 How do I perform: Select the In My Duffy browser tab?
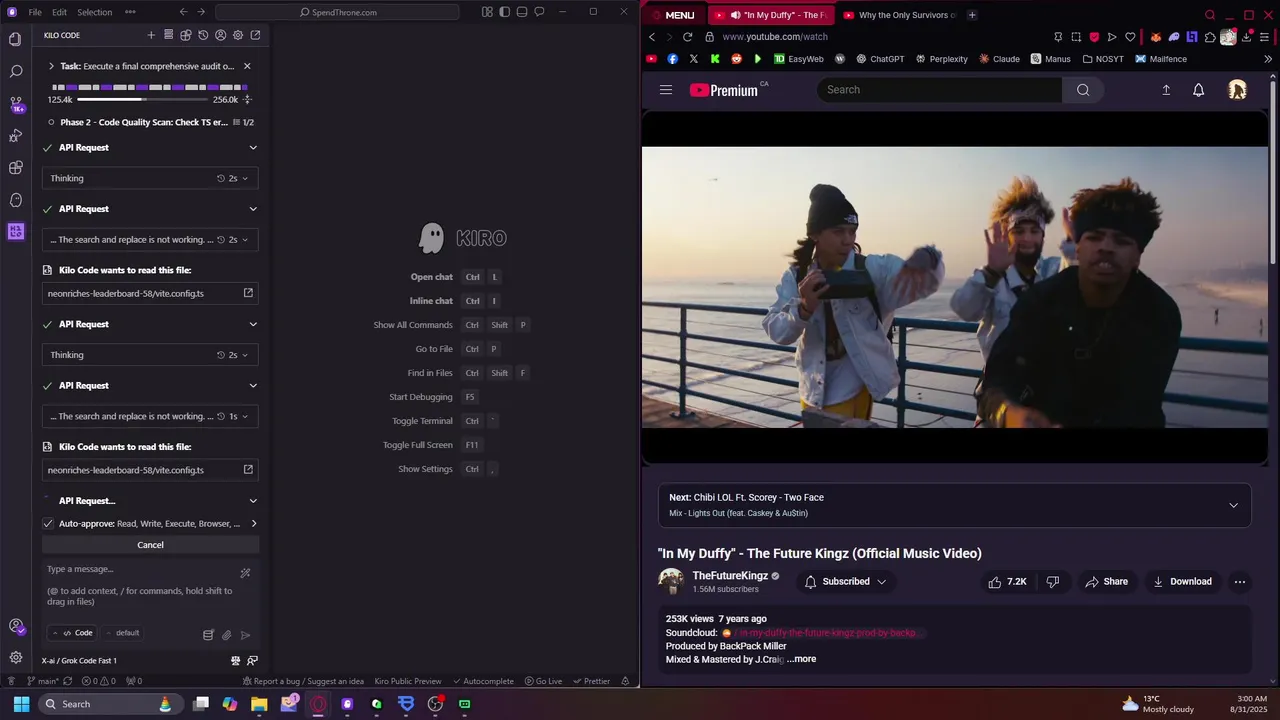770,15
